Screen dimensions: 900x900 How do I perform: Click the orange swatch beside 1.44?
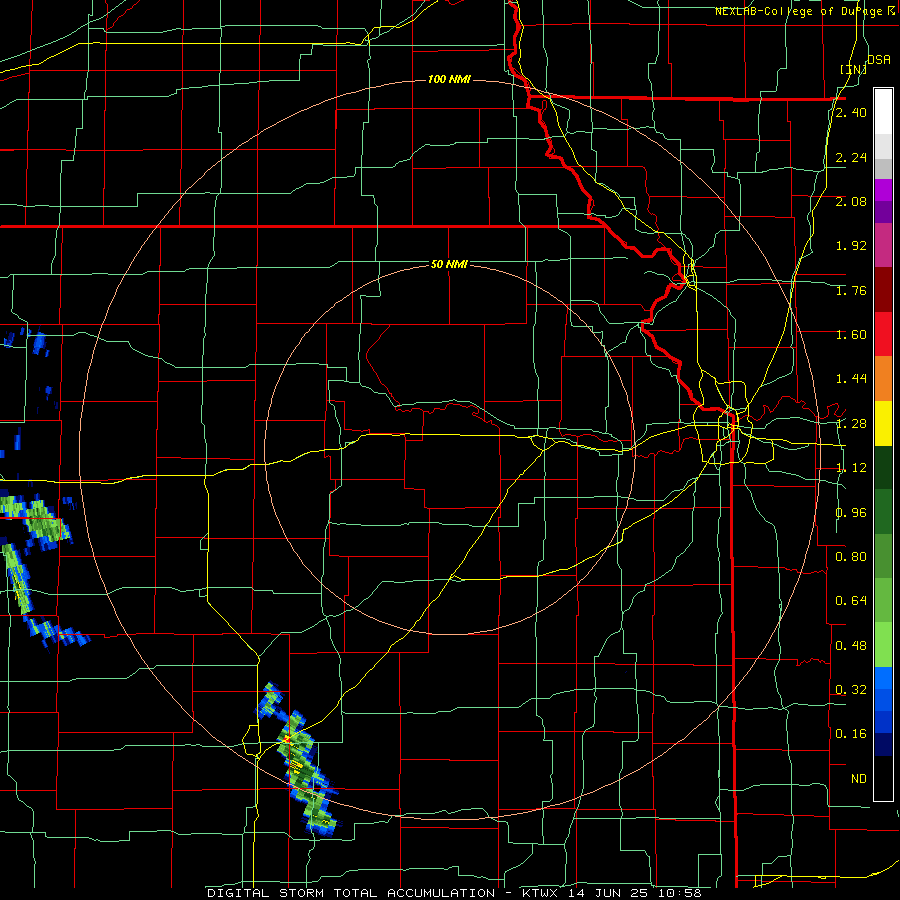tap(883, 379)
